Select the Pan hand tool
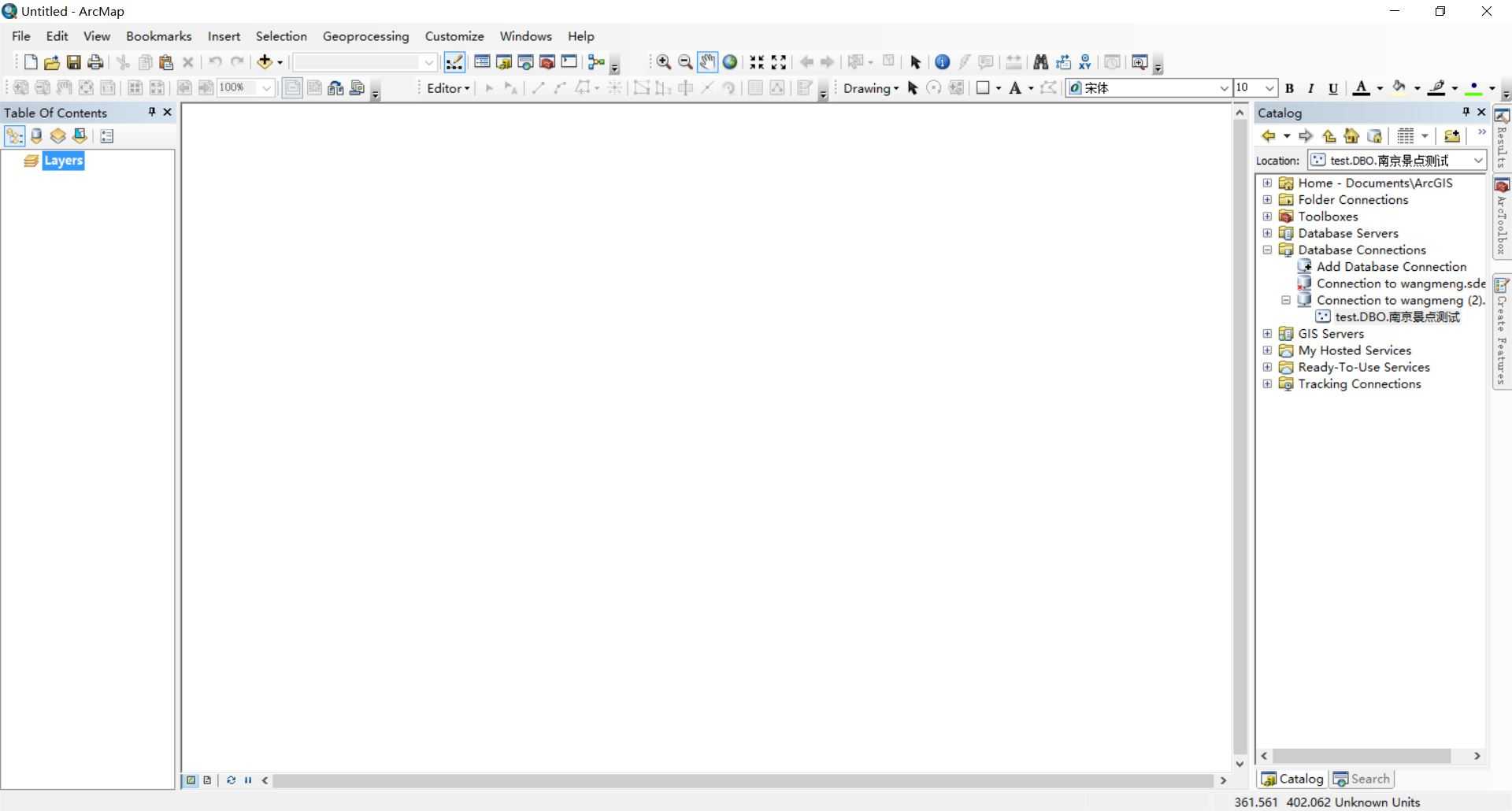Screen dimensions: 1512x811 pyautogui.click(x=707, y=62)
